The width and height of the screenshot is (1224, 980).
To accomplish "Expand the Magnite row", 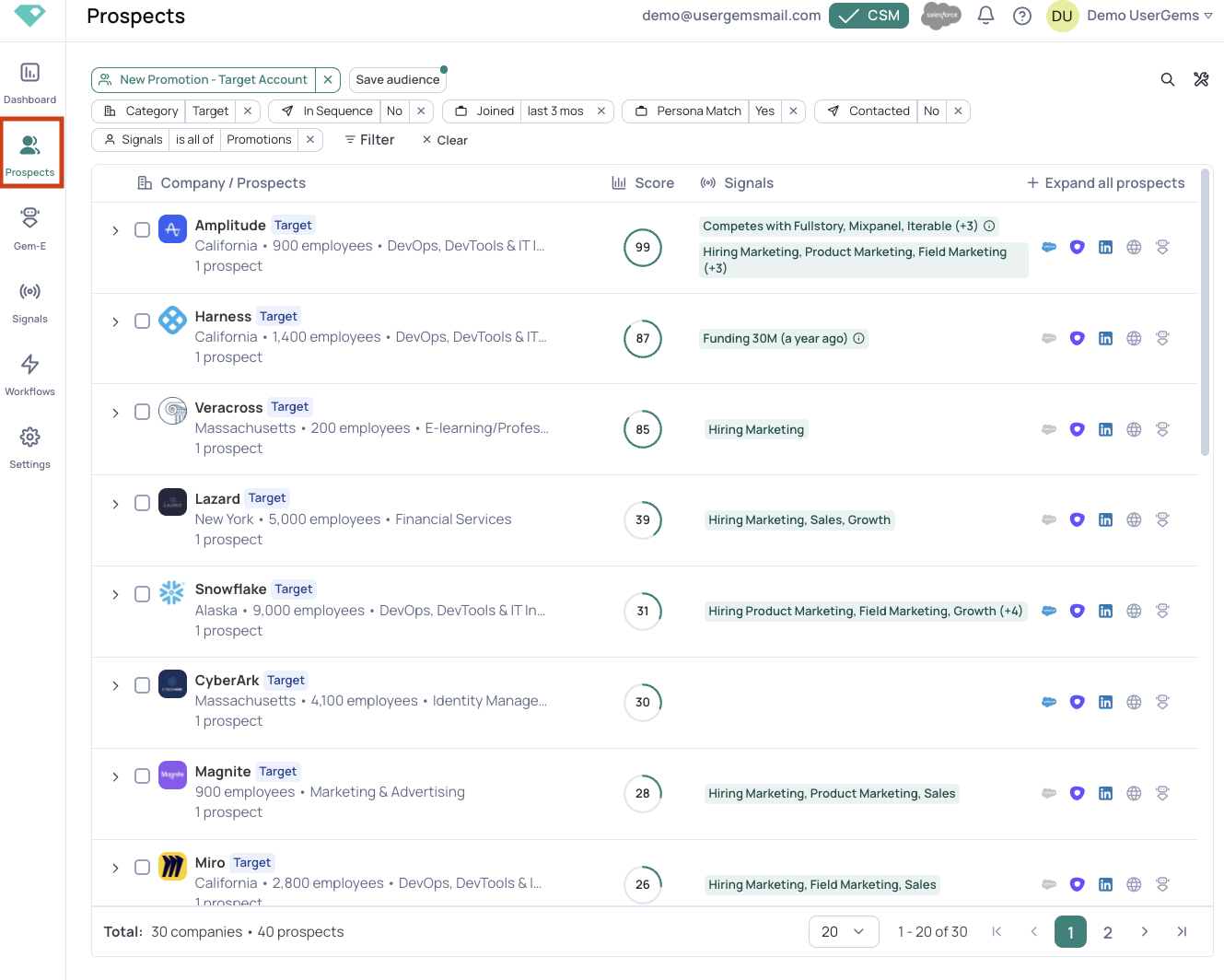I will pos(115,776).
